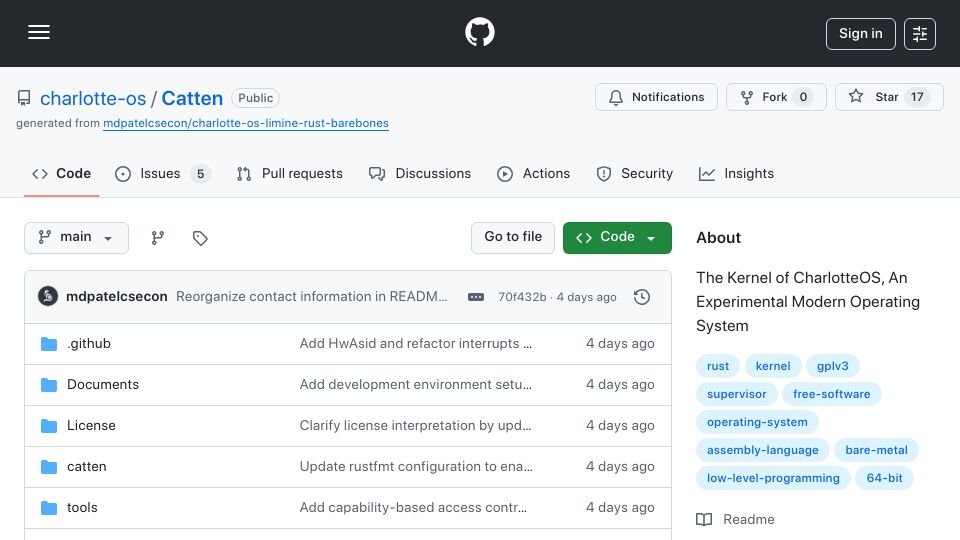Select the free-software topic tag

point(831,394)
